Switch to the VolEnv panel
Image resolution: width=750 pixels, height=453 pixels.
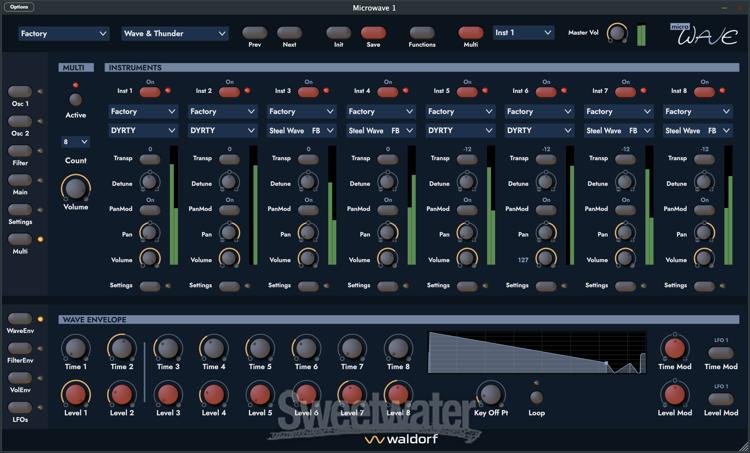click(x=20, y=378)
